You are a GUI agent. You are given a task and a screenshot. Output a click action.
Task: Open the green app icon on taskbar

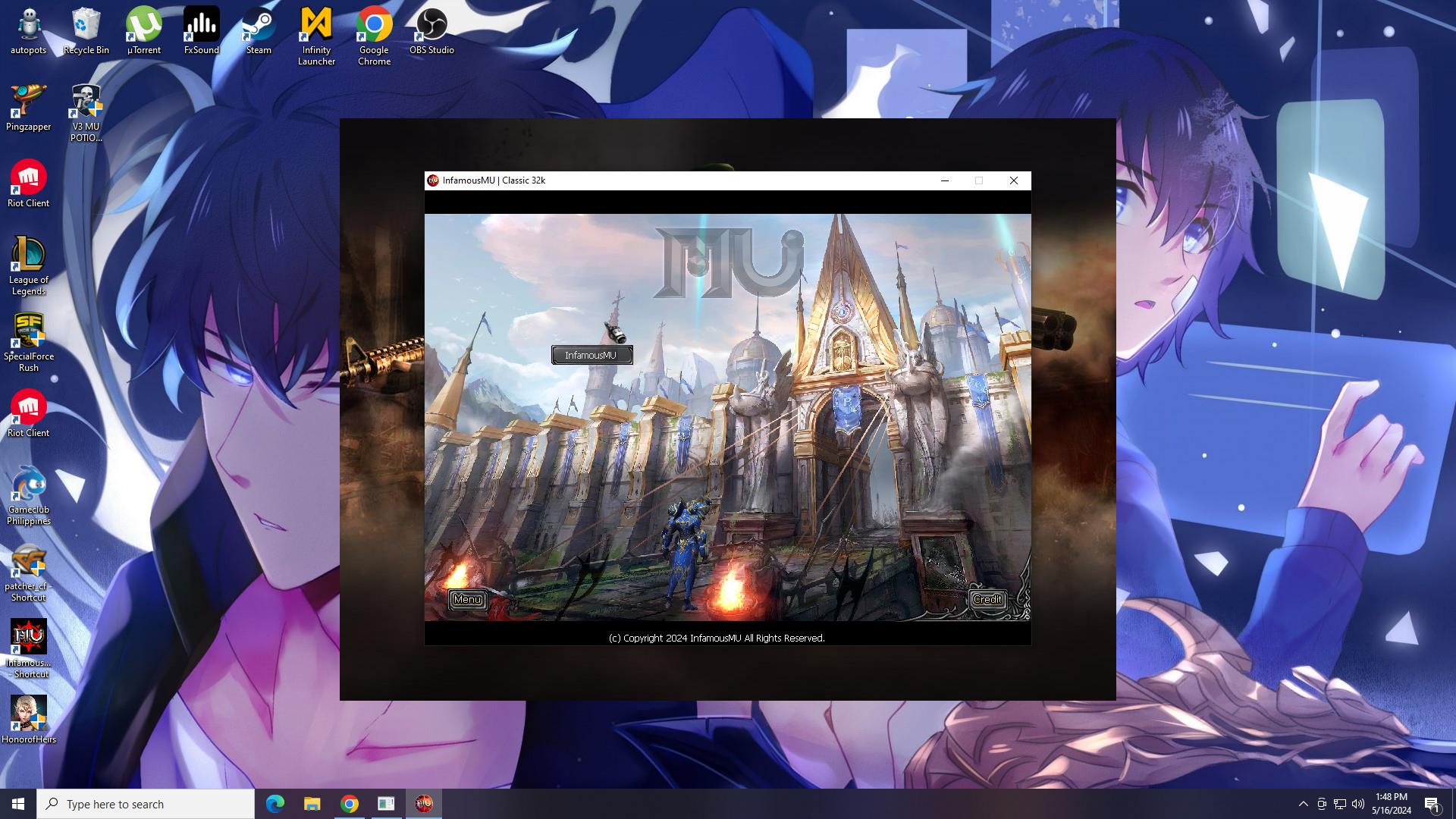(386, 804)
